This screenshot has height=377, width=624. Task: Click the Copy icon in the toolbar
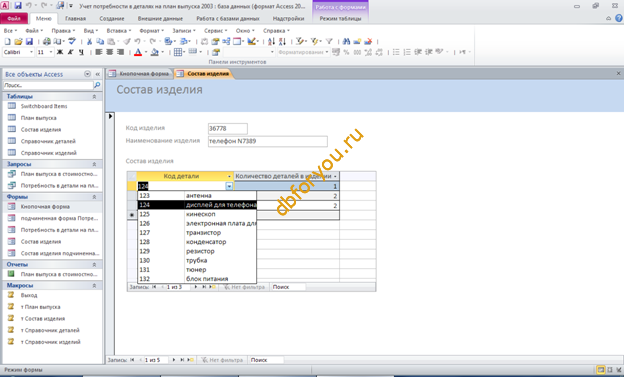pos(100,41)
